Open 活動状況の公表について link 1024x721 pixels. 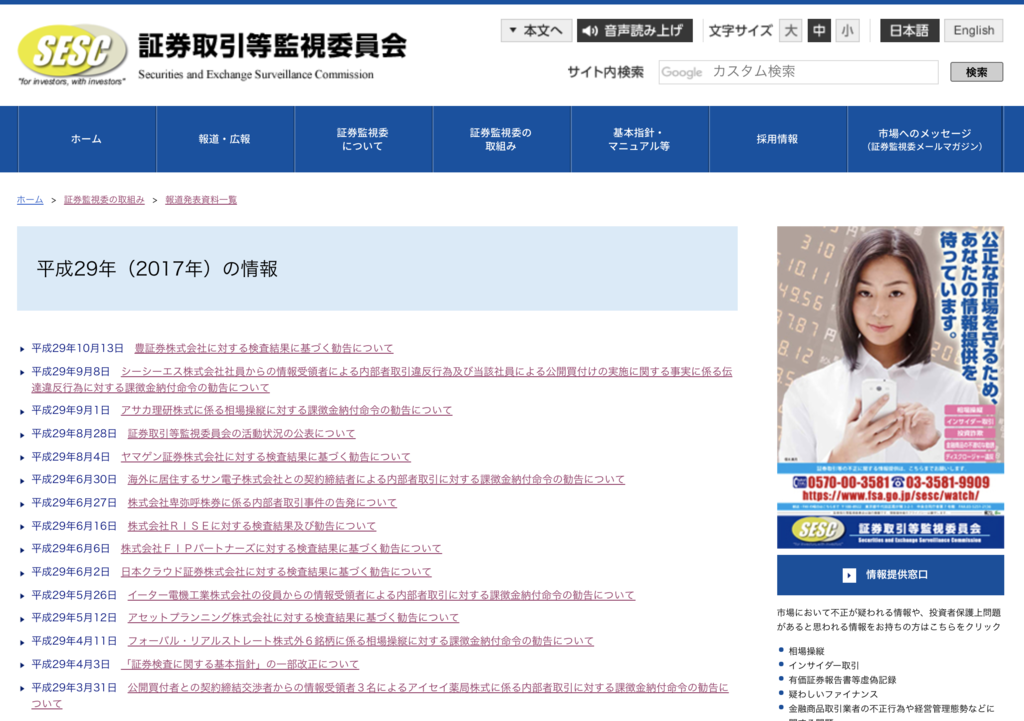coord(241,434)
